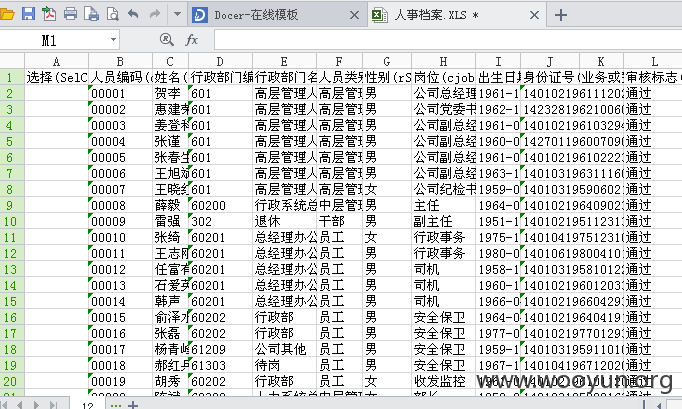Click cell 通过 in row 2

coord(653,94)
